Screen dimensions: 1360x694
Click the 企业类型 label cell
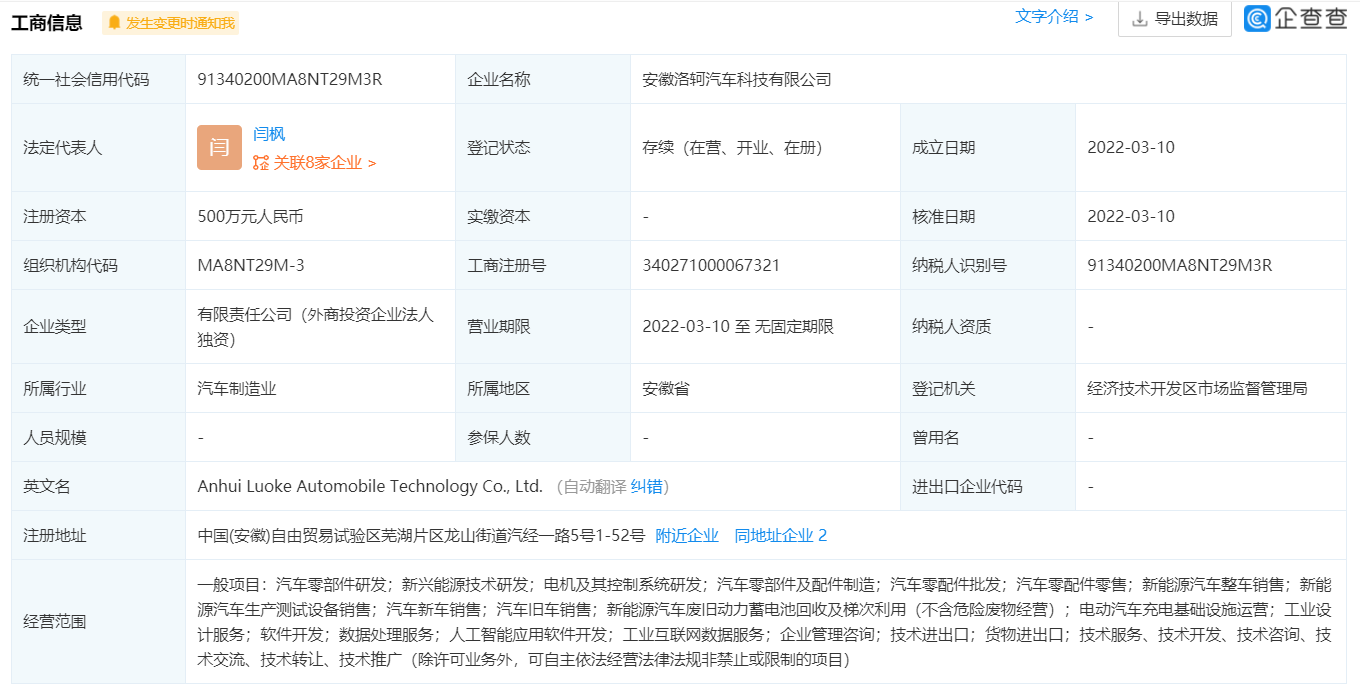98,327
